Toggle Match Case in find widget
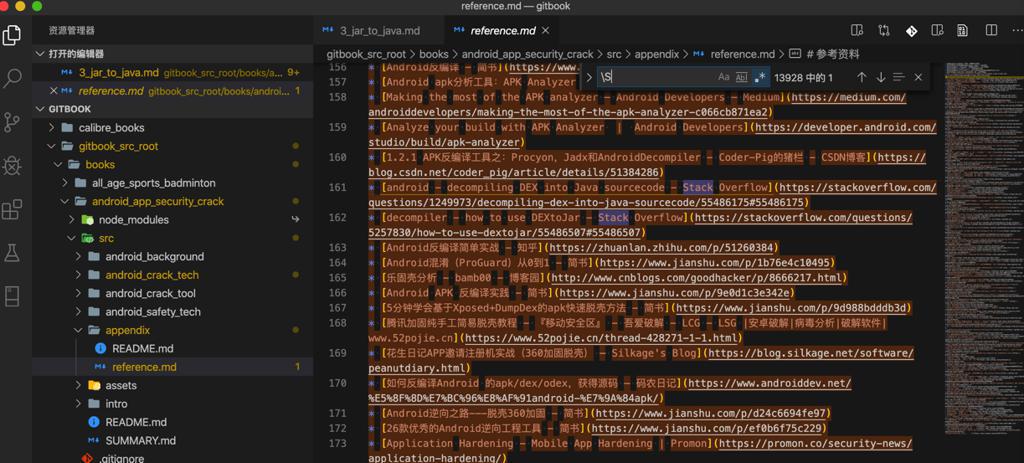The height and width of the screenshot is (463, 1024). (x=724, y=77)
